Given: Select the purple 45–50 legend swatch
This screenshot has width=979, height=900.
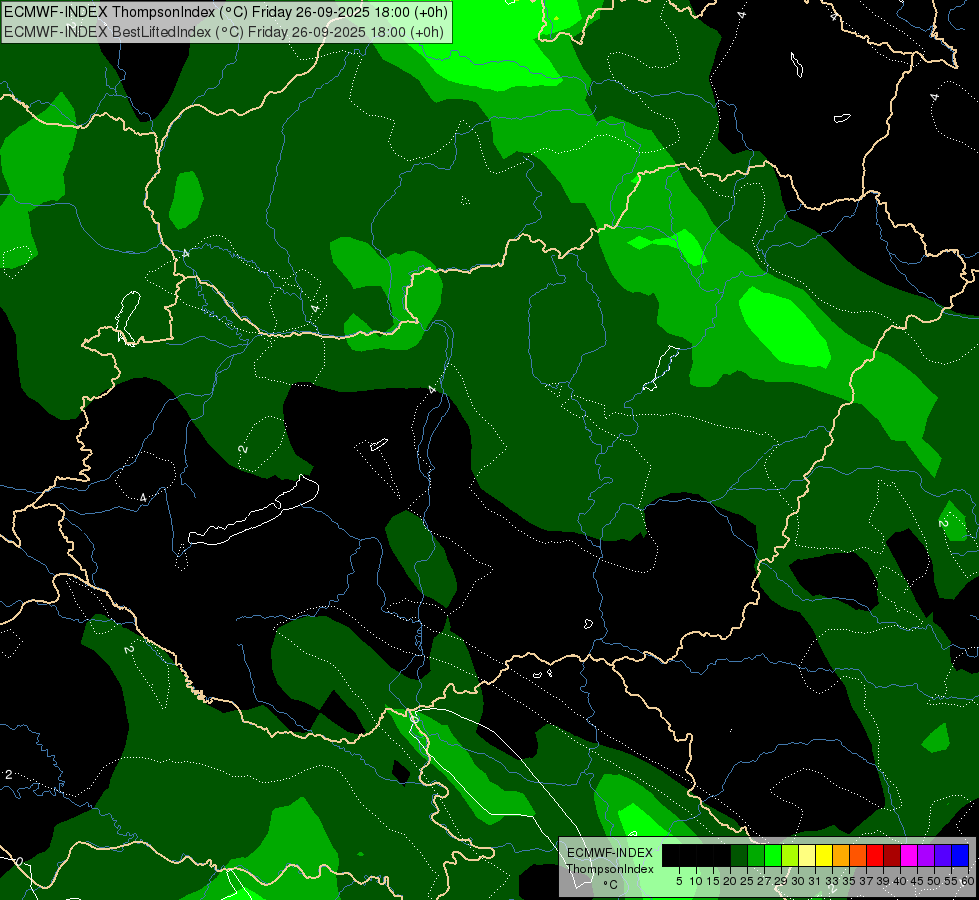Looking at the screenshot, I should point(926,855).
